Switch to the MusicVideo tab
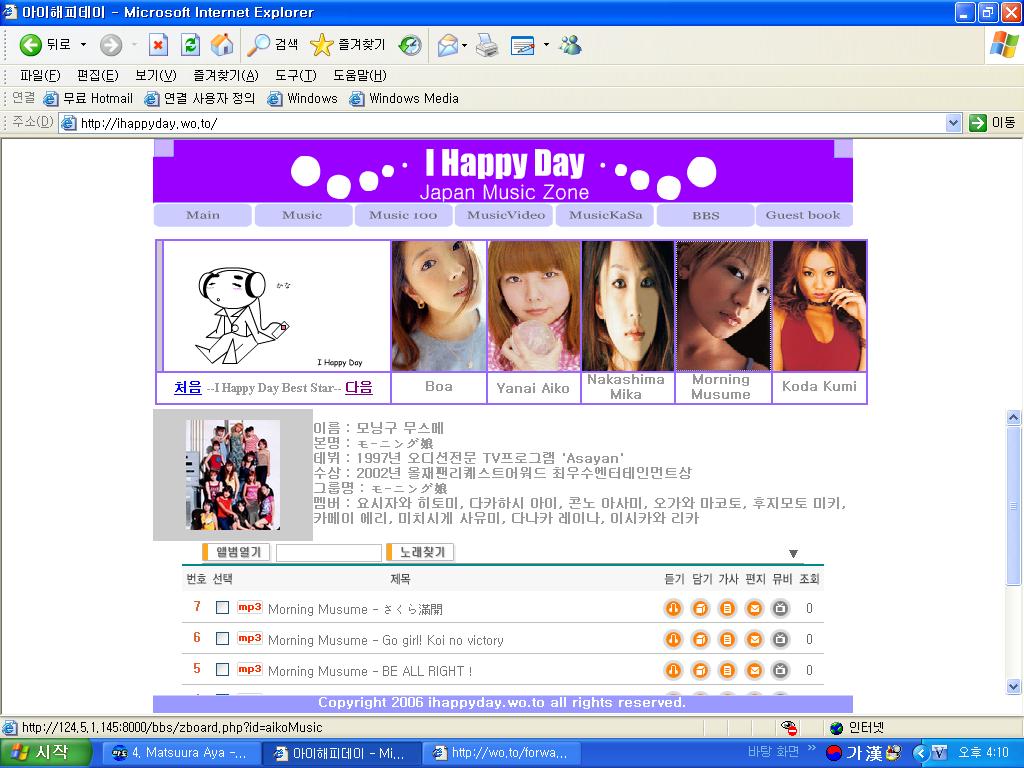The image size is (1024, 768). [x=506, y=215]
